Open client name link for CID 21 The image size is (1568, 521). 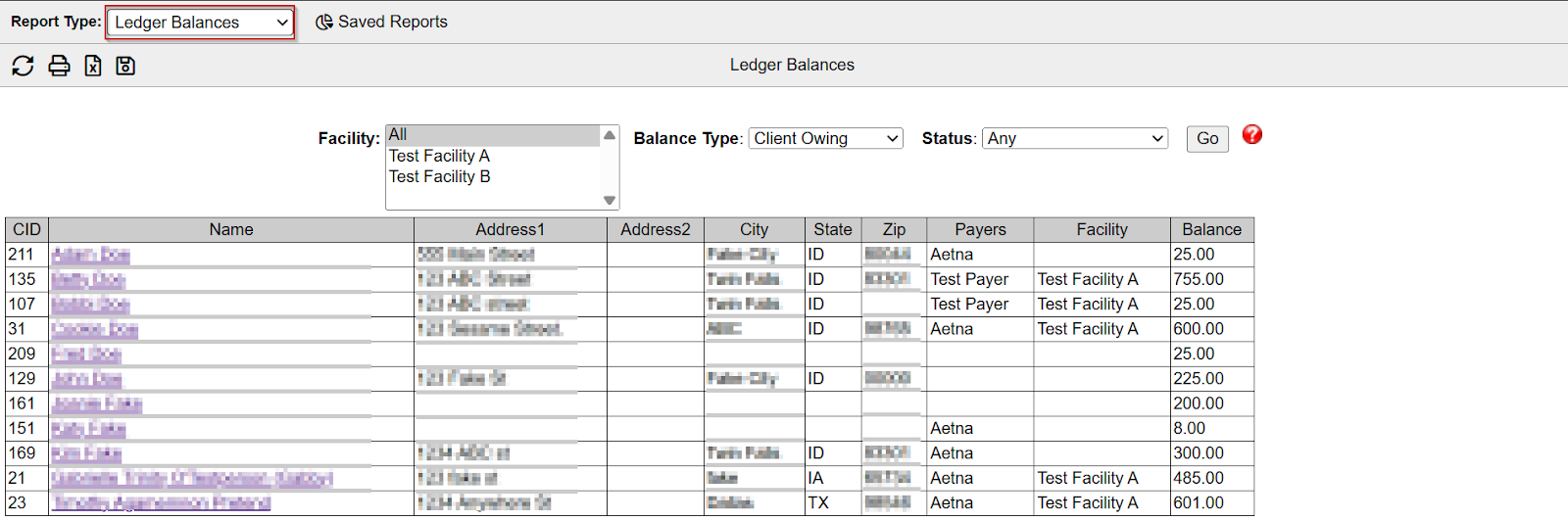192,478
